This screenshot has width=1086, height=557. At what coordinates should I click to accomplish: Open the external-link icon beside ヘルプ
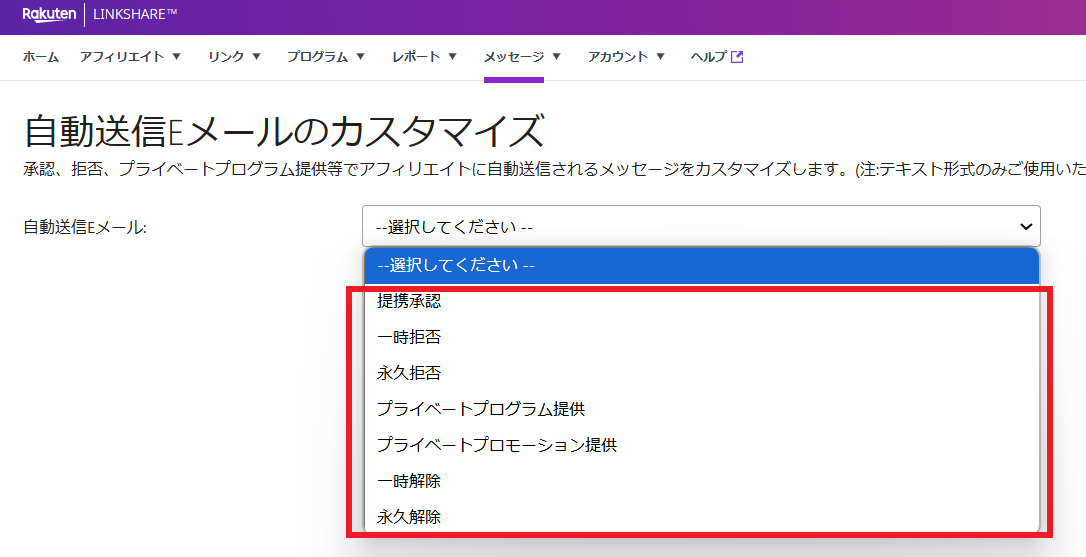coord(738,57)
